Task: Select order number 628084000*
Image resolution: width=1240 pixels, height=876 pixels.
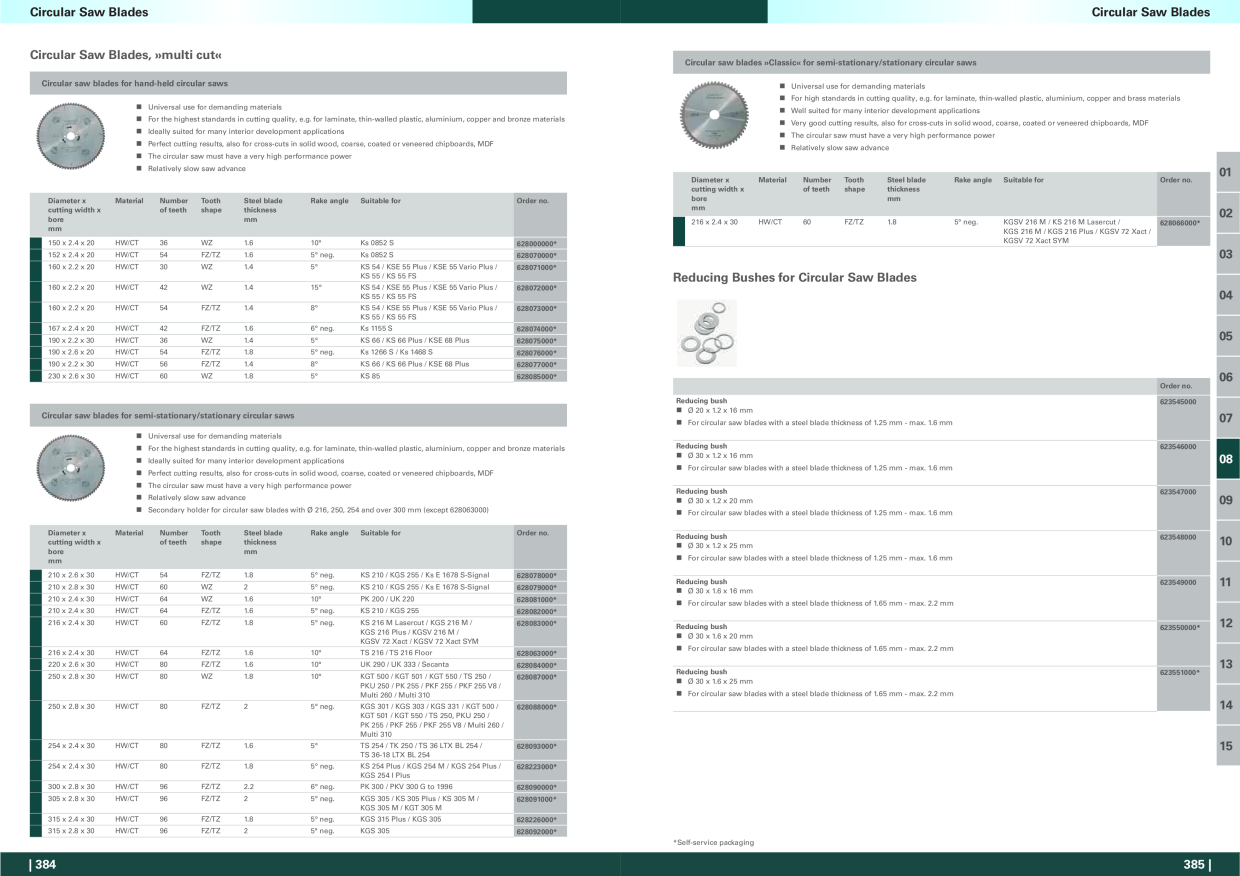Action: tap(536, 666)
